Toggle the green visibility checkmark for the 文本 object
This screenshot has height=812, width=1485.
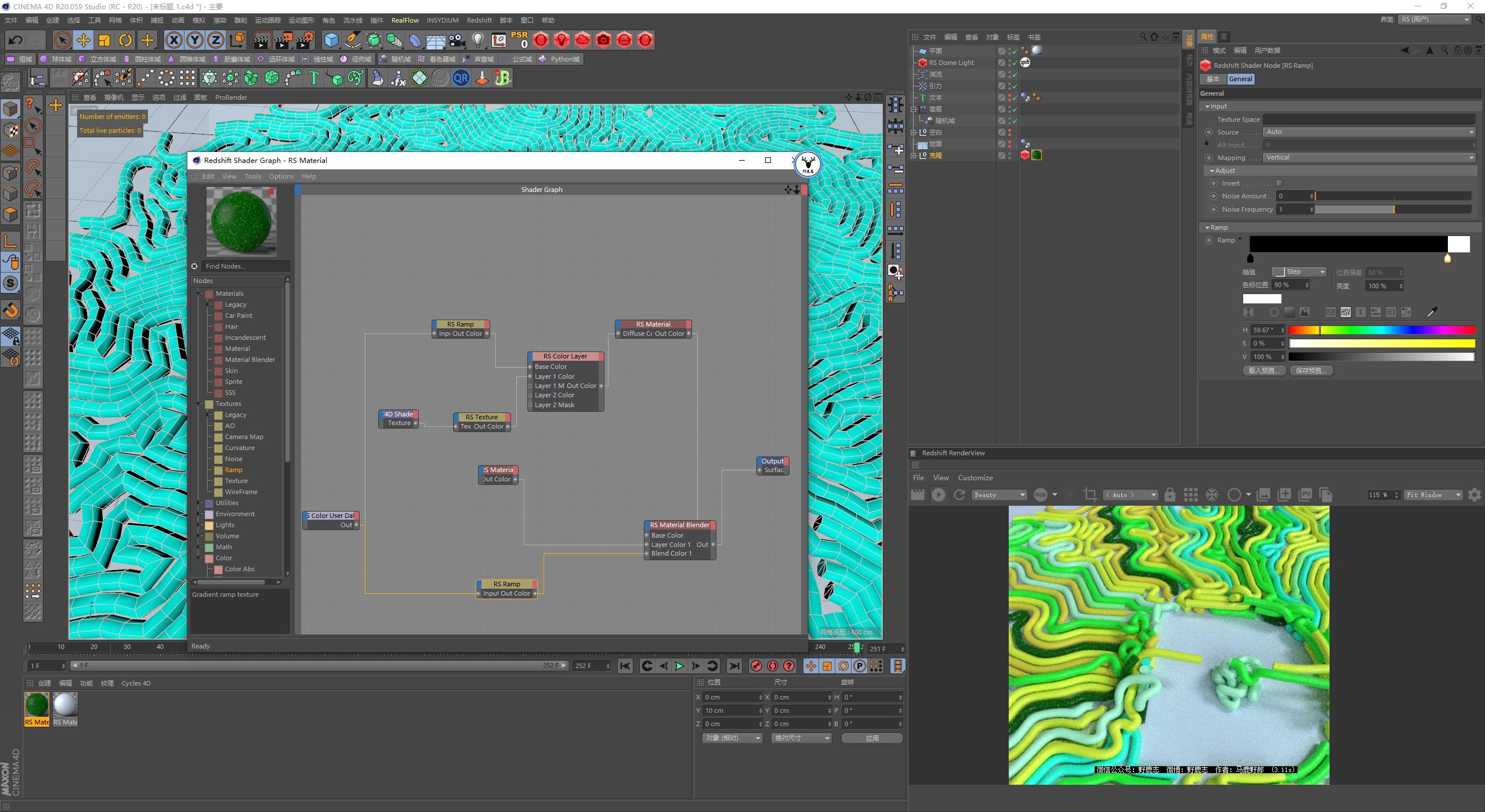(1014, 98)
